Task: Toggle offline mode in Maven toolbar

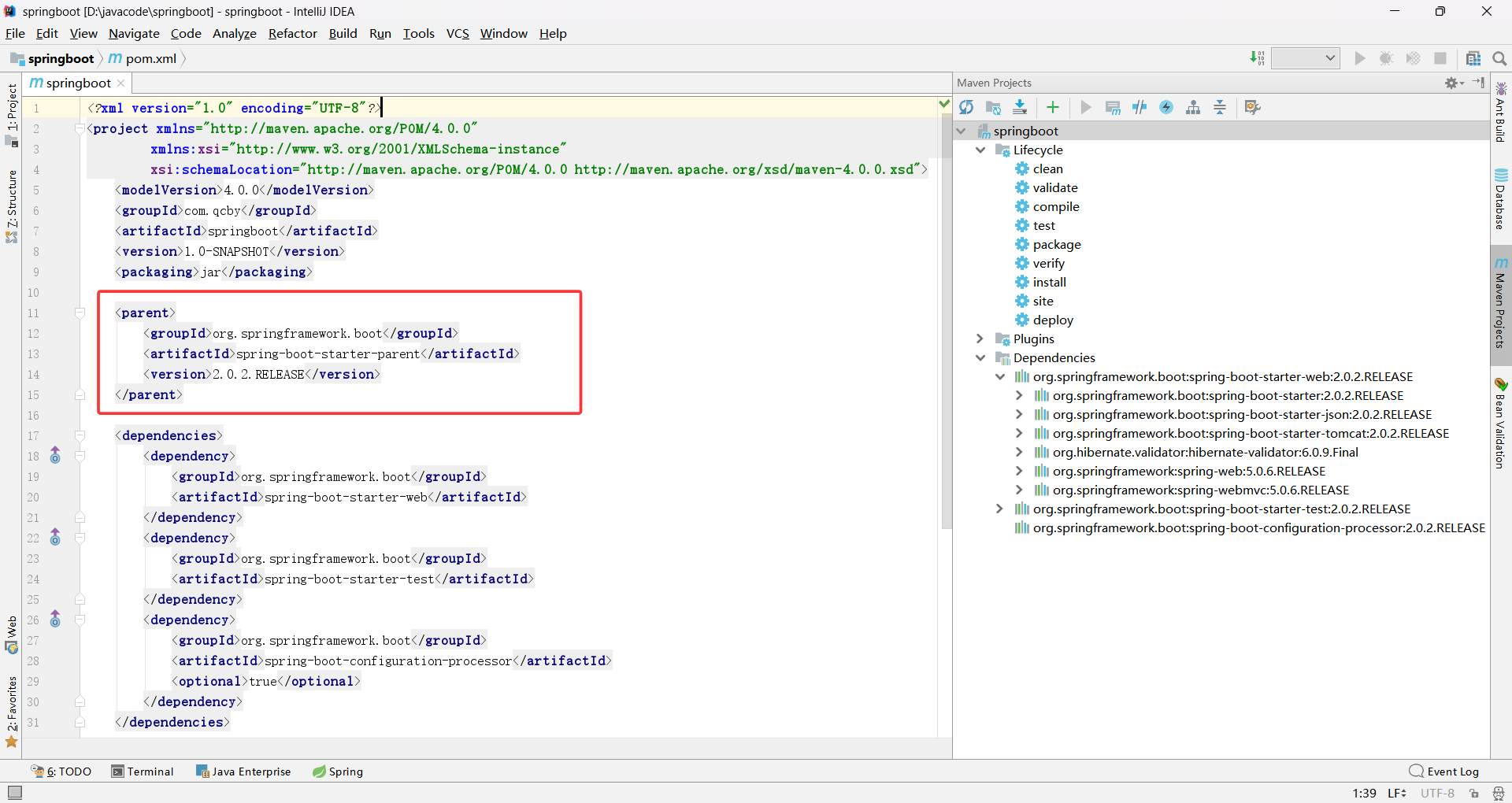Action: coord(1140,107)
